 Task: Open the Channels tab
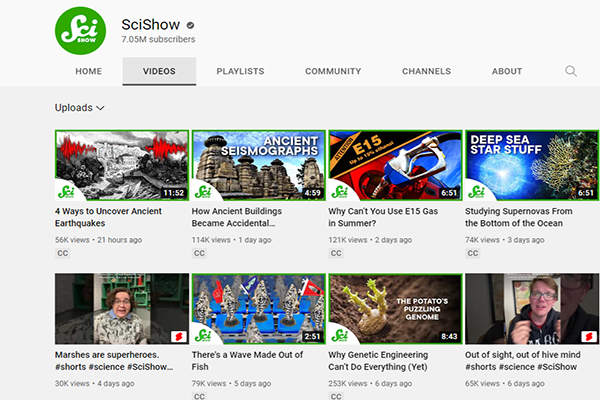click(x=426, y=72)
